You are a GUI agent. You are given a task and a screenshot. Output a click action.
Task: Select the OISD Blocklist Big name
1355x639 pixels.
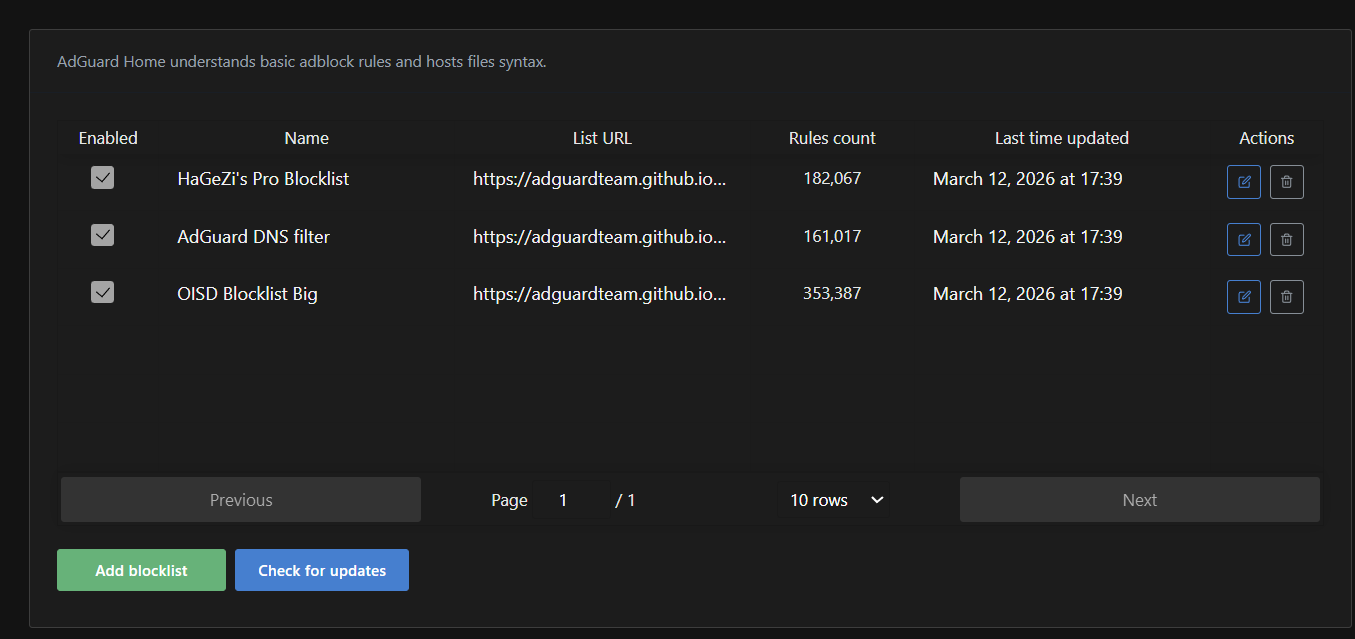[x=247, y=294]
